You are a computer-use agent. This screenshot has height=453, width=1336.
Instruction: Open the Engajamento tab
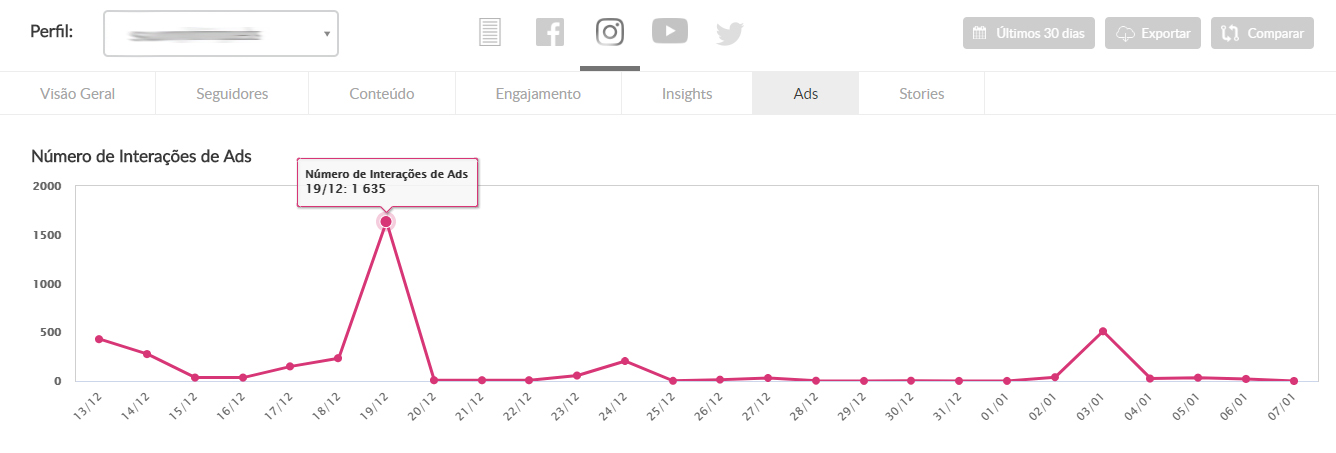tap(538, 94)
